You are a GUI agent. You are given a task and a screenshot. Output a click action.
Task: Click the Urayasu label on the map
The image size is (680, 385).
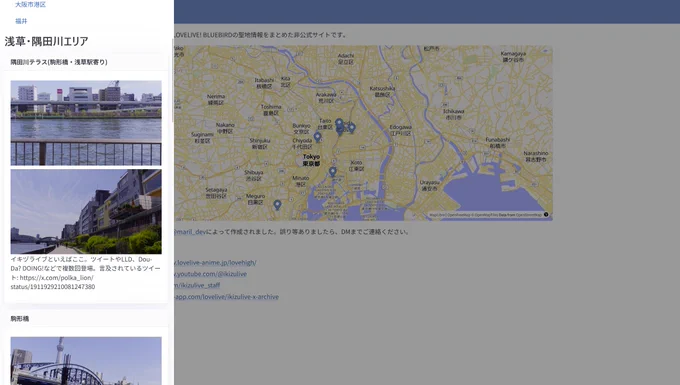[429, 186]
